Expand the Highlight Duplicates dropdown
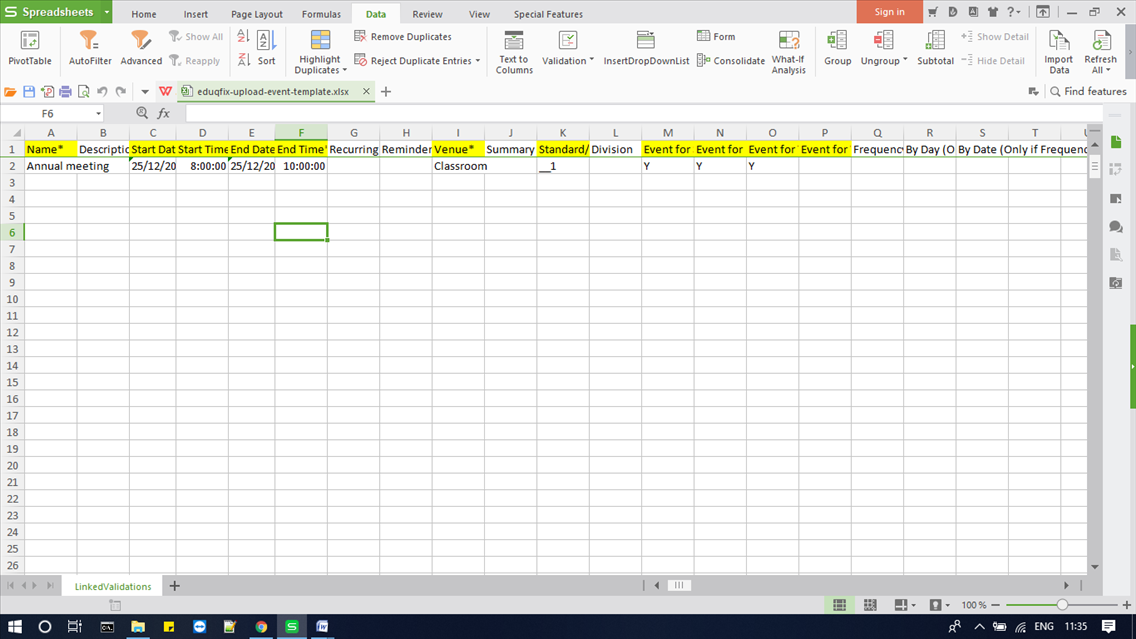This screenshot has height=639, width=1136. point(345,70)
